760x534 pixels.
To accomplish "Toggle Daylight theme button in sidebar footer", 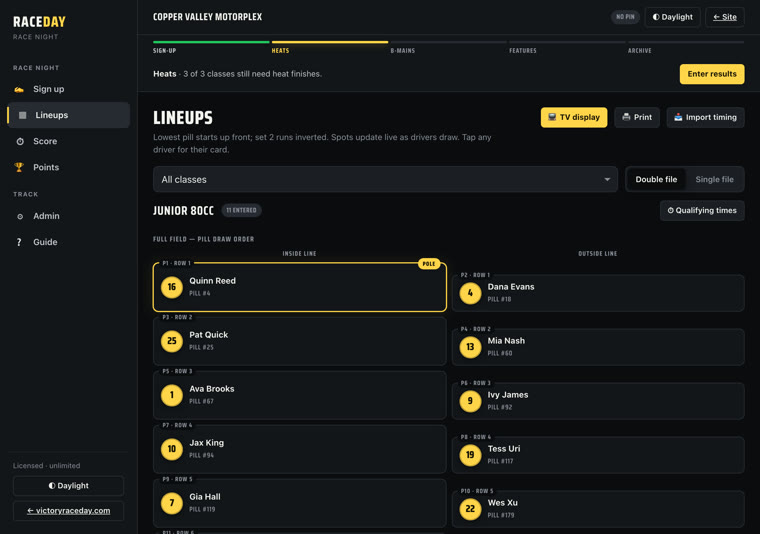I will pyautogui.click(x=68, y=486).
